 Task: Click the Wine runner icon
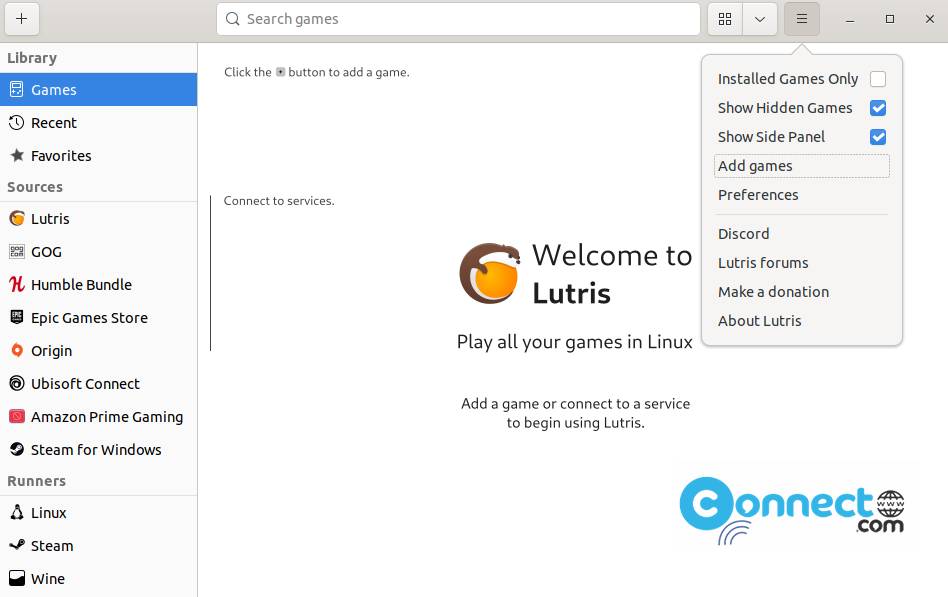point(17,578)
